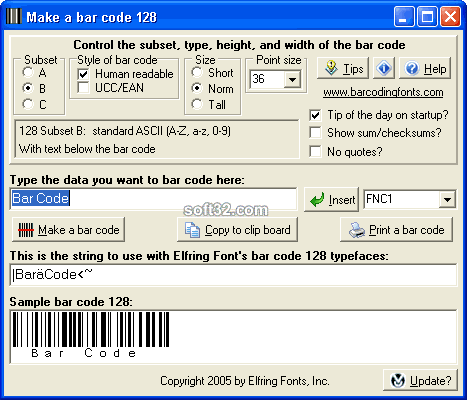
Task: Close the Make a bar code window
Action: click(450, 17)
